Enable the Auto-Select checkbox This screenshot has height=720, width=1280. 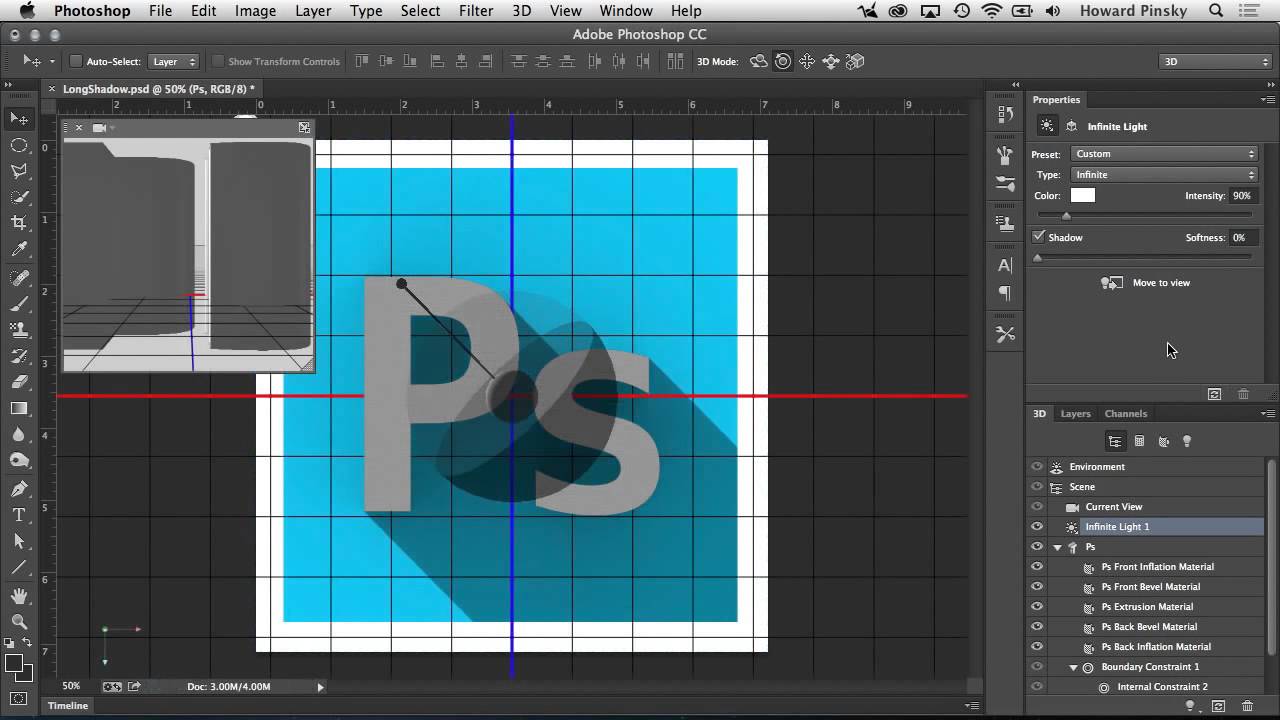(75, 61)
